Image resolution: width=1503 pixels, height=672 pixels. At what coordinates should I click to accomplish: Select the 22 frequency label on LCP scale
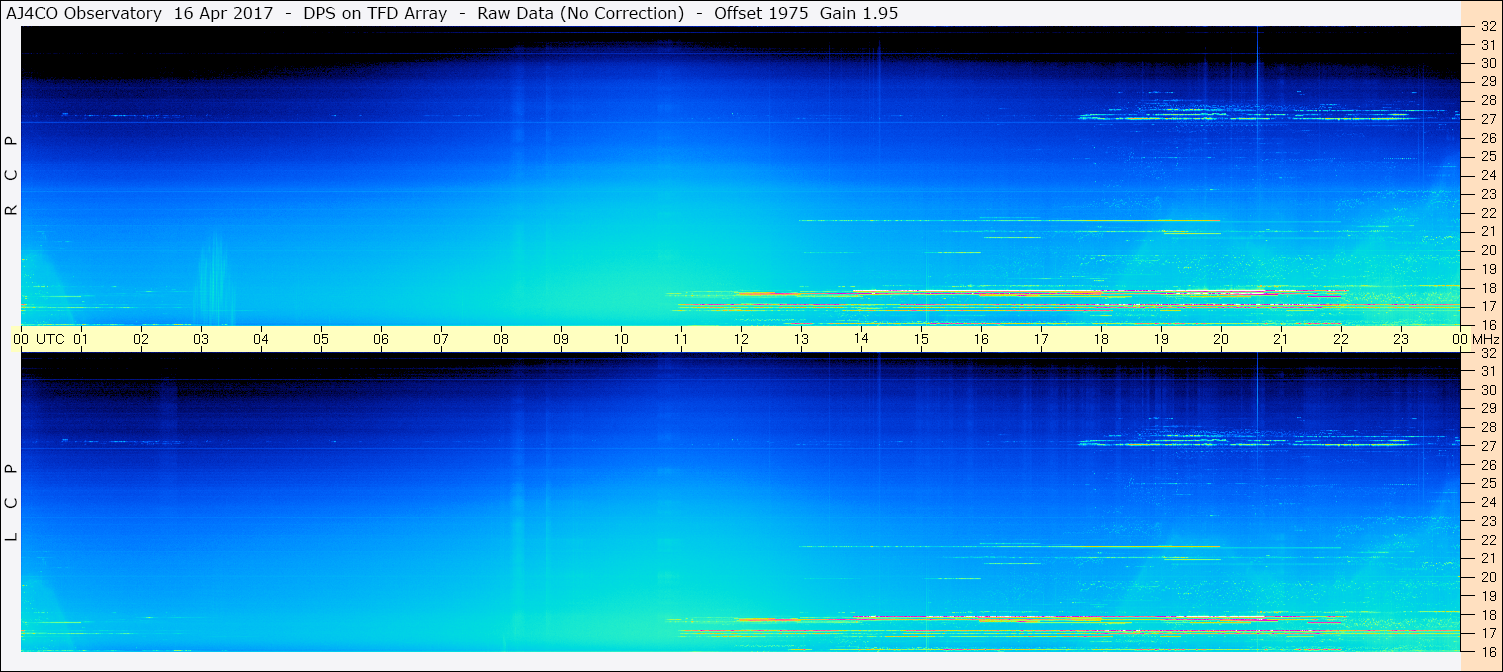pos(1487,540)
